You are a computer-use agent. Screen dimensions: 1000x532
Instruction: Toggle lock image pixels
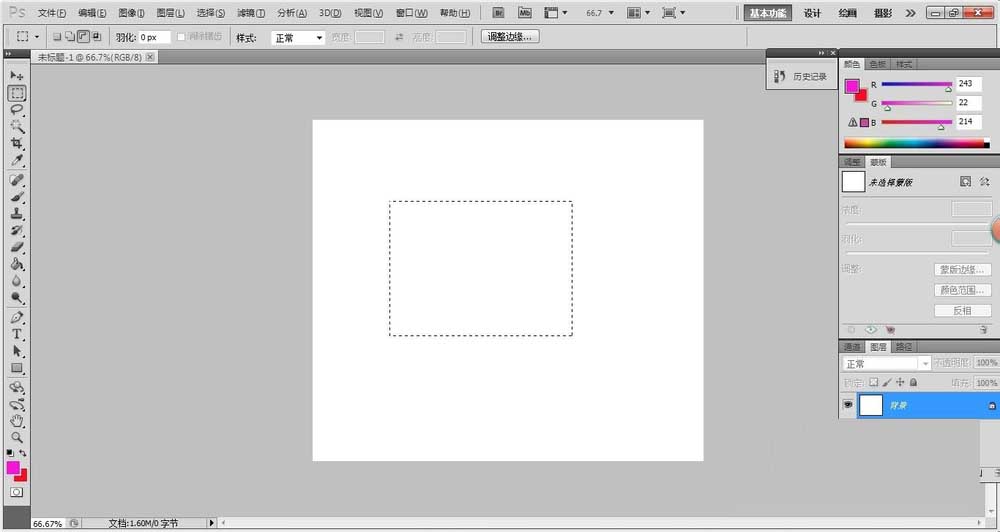(886, 383)
